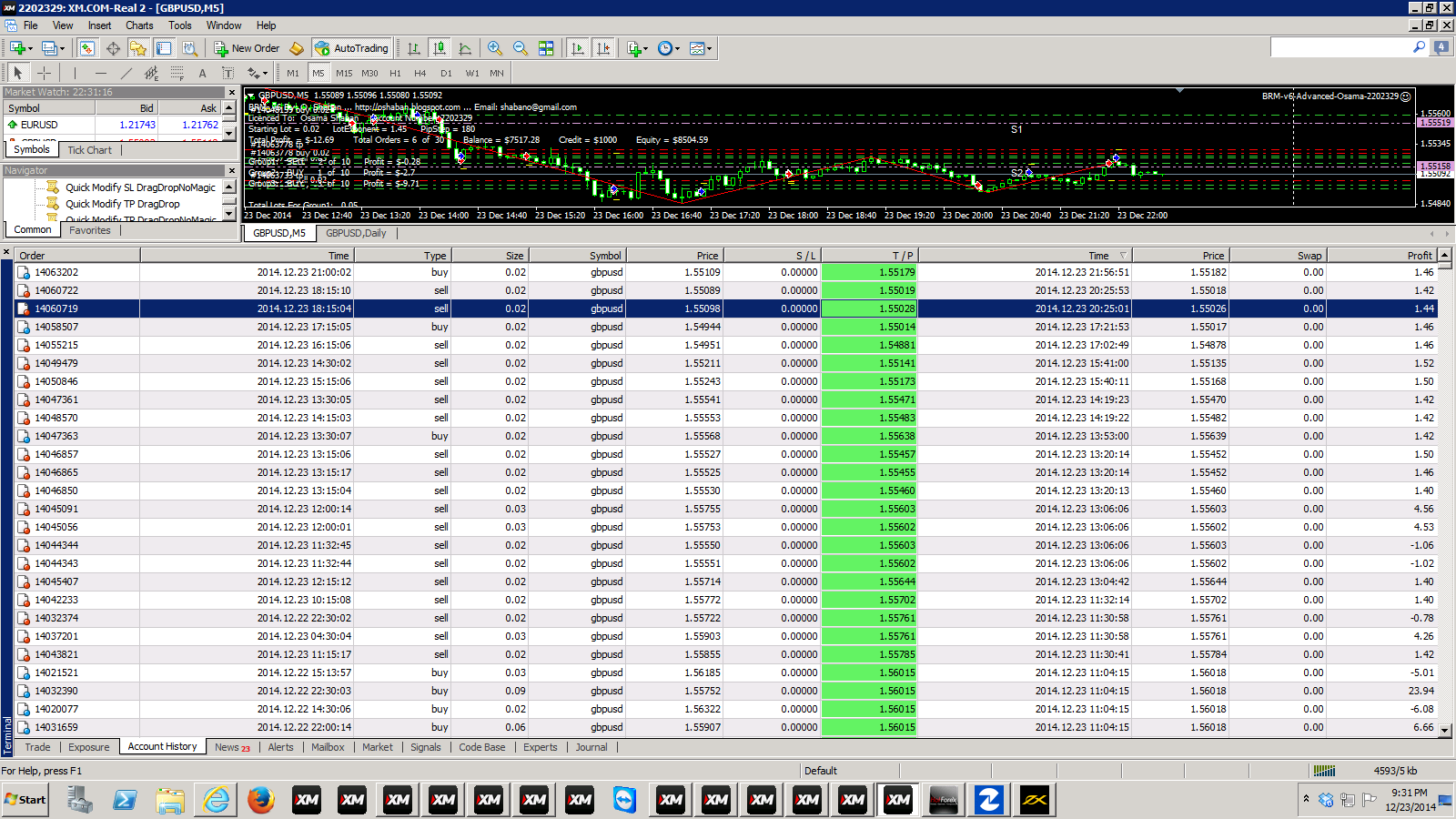
Task: Select the line chart icon
Action: coord(465,48)
